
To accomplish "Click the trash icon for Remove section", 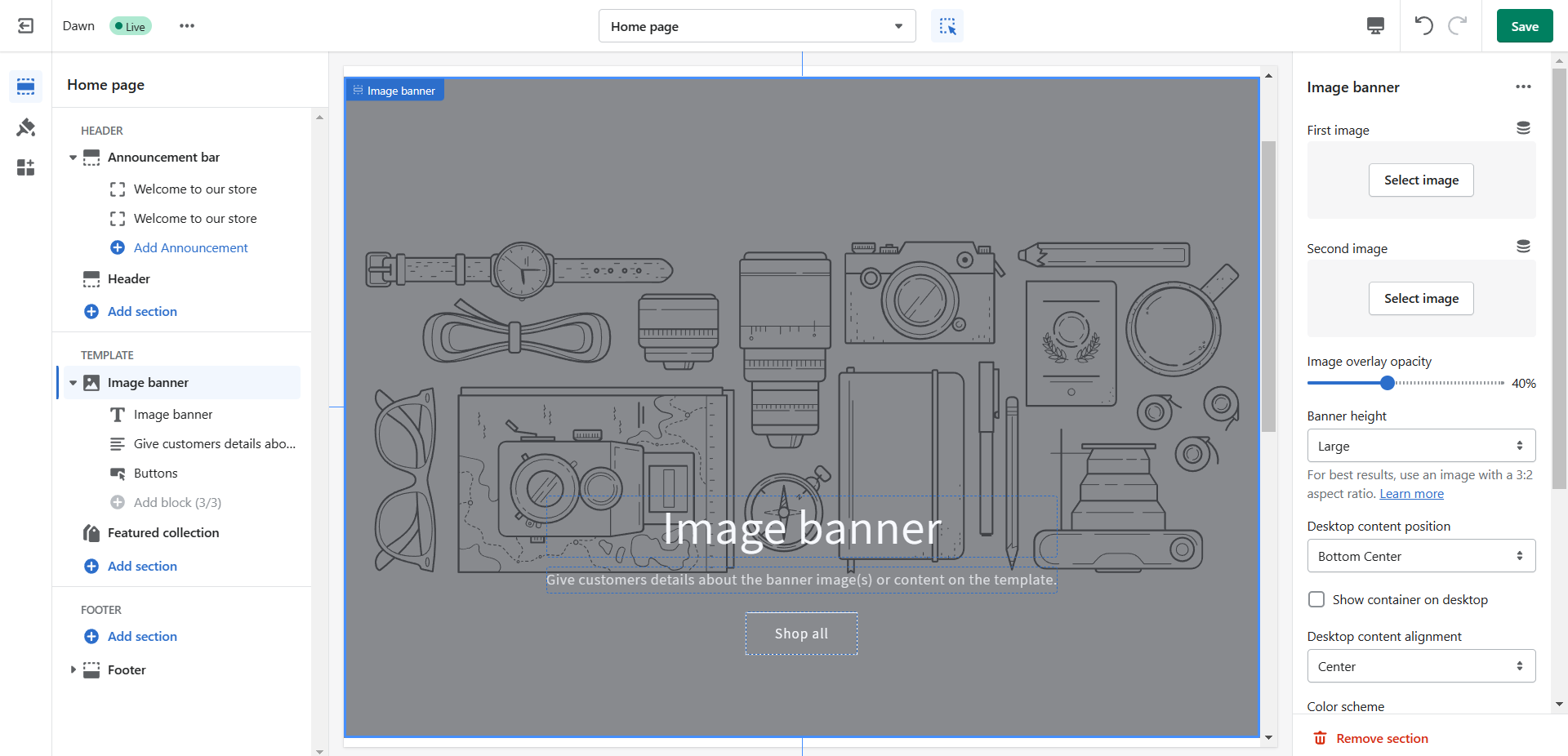I will click(x=1320, y=738).
